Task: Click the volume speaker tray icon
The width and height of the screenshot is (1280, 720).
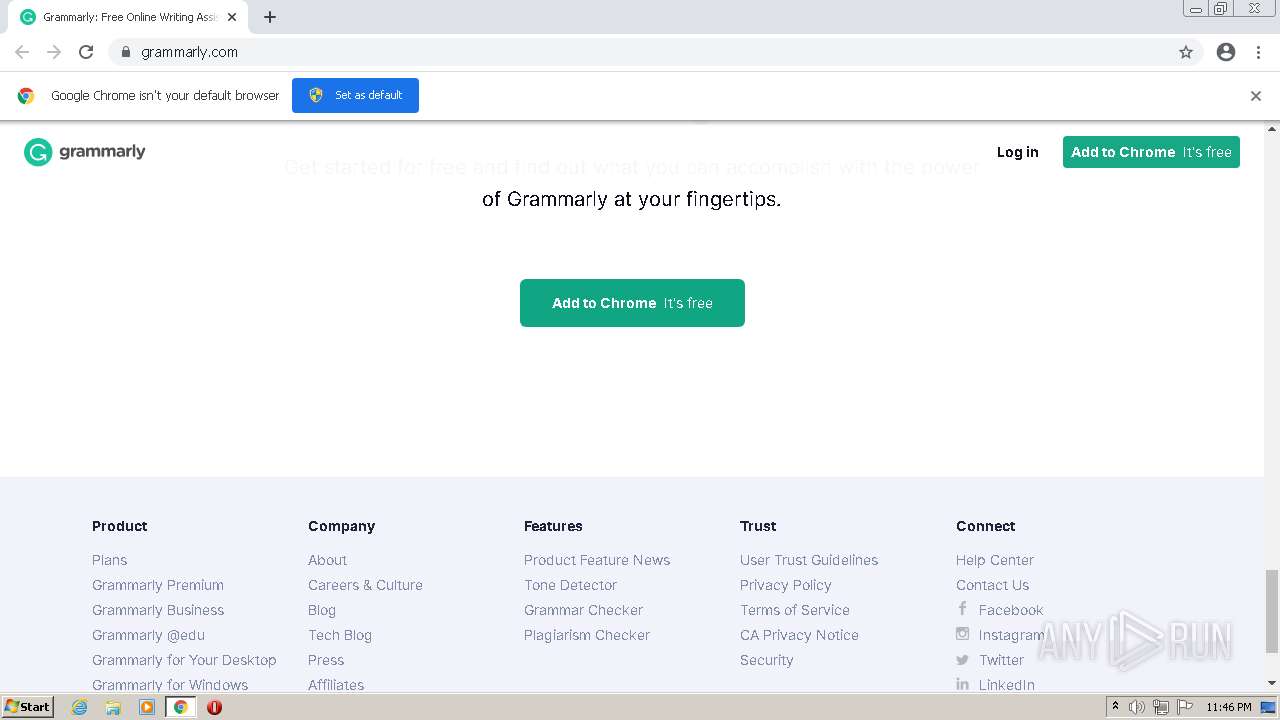Action: 1137,707
